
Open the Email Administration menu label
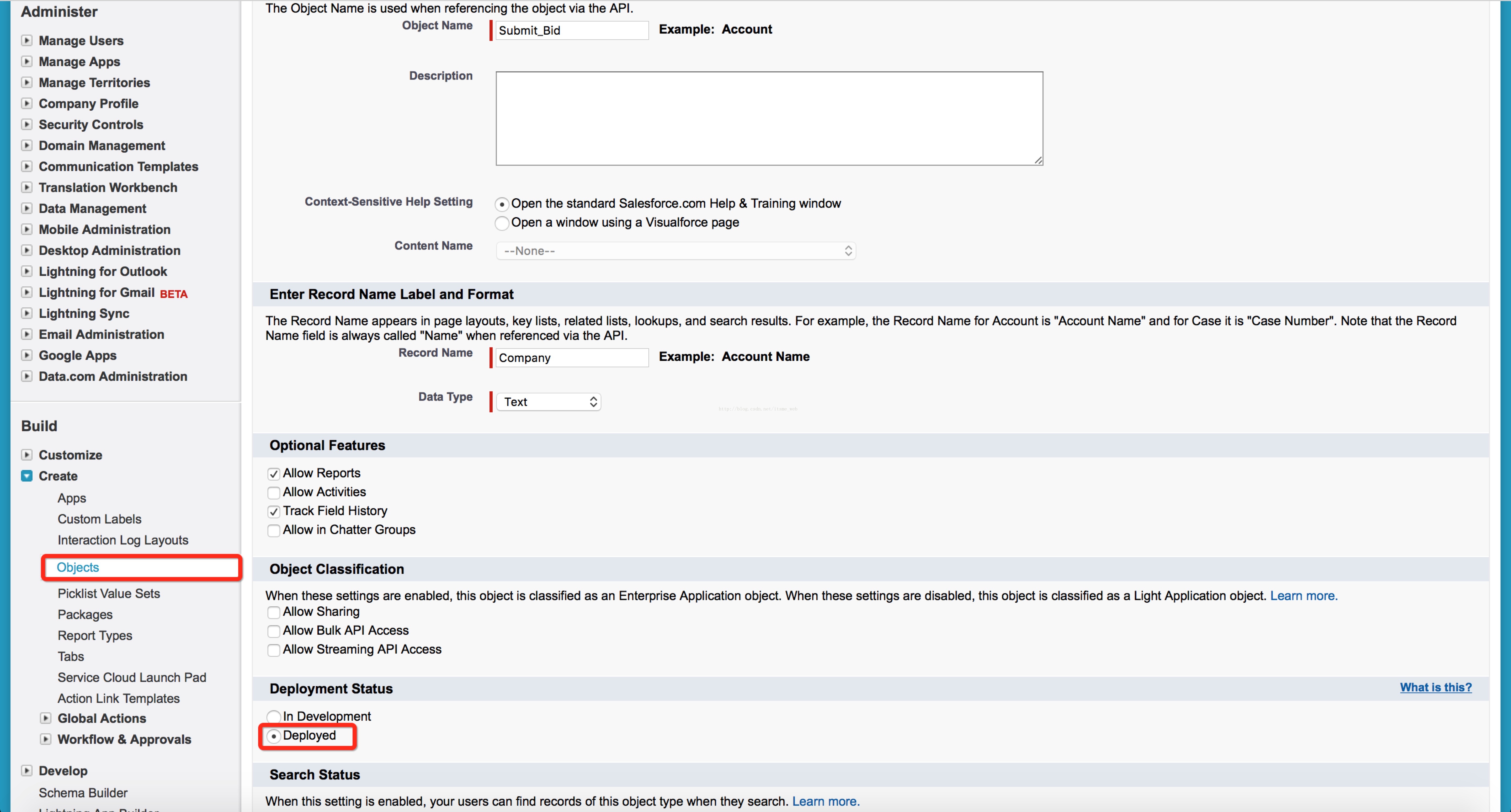(x=102, y=334)
